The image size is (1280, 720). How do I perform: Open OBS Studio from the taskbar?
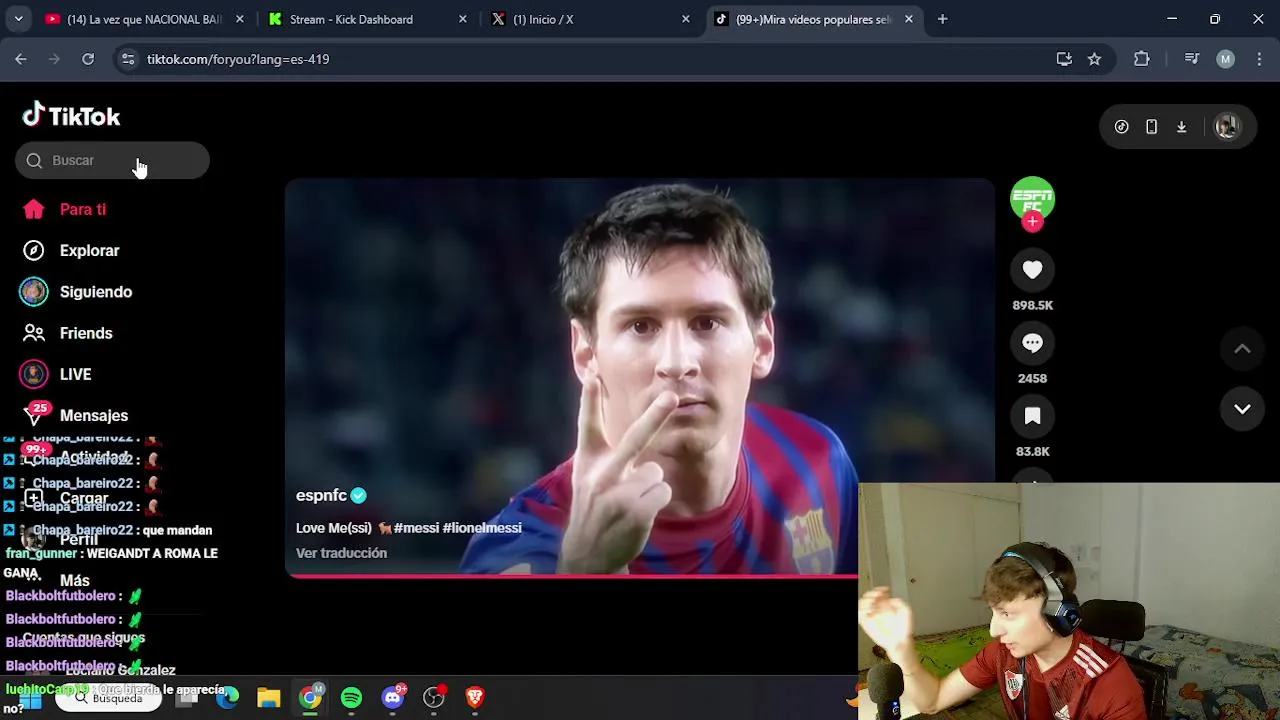click(x=434, y=697)
